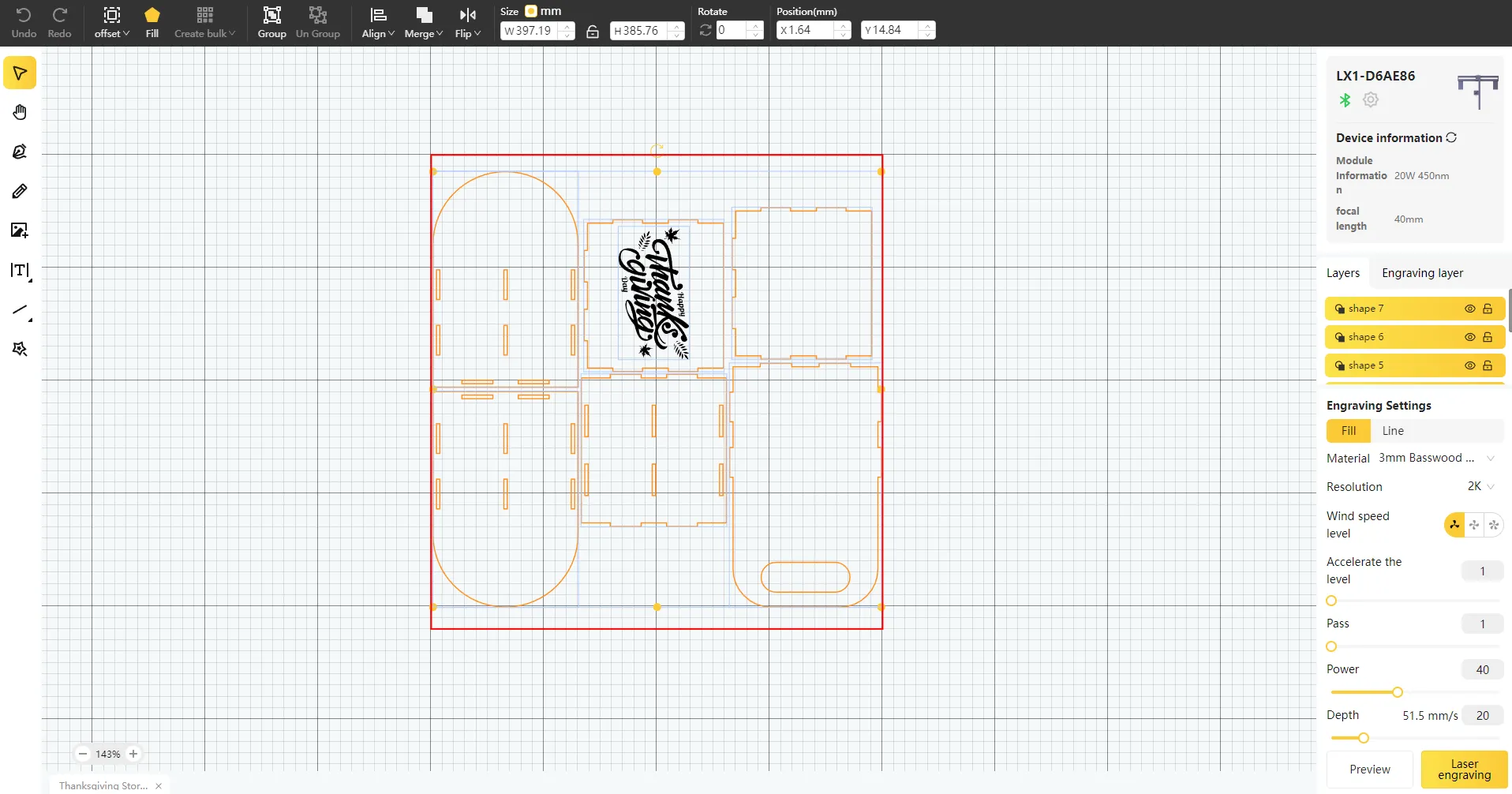Screen dimensions: 1512x794
Task: Click the Un Group icon
Action: (x=318, y=22)
